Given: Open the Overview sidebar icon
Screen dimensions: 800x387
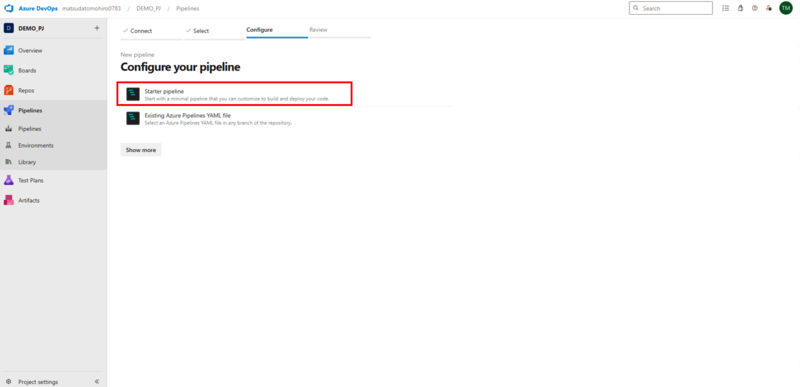Looking at the screenshot, I should point(9,50).
